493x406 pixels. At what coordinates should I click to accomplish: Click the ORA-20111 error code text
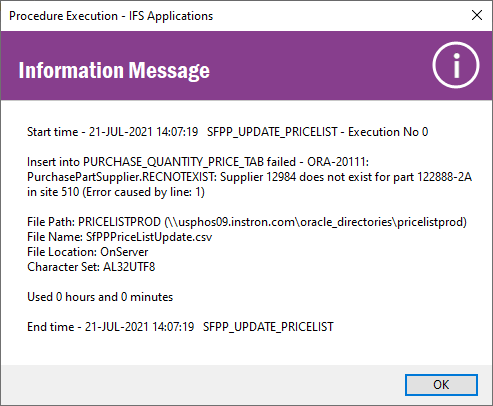click(338, 162)
